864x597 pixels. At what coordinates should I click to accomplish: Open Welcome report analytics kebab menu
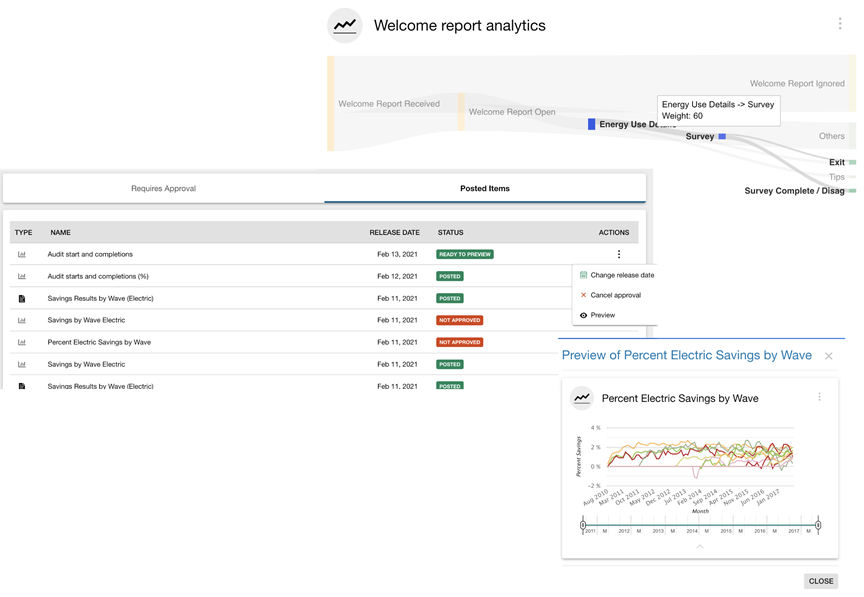[x=839, y=23]
